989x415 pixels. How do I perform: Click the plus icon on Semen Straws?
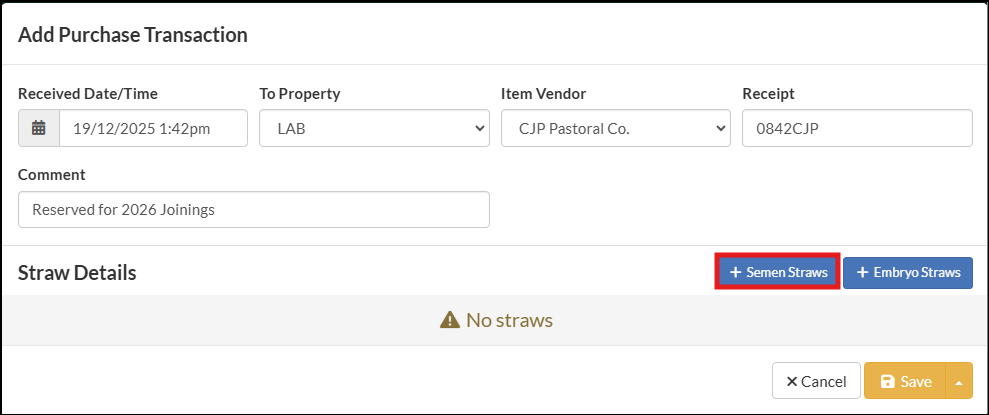click(735, 272)
